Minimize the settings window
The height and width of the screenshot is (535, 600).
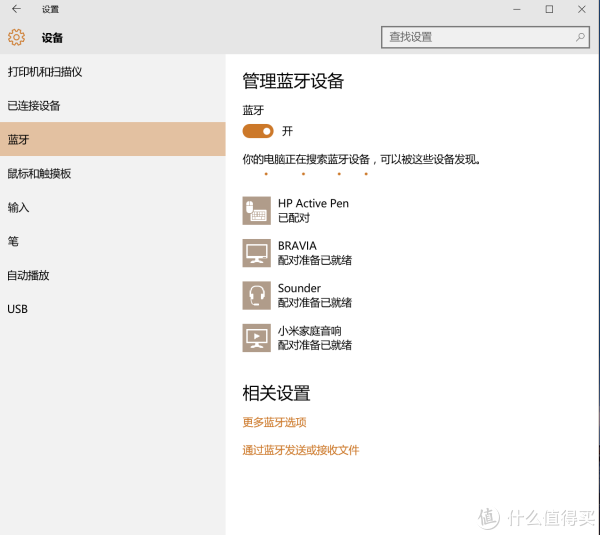pos(517,9)
